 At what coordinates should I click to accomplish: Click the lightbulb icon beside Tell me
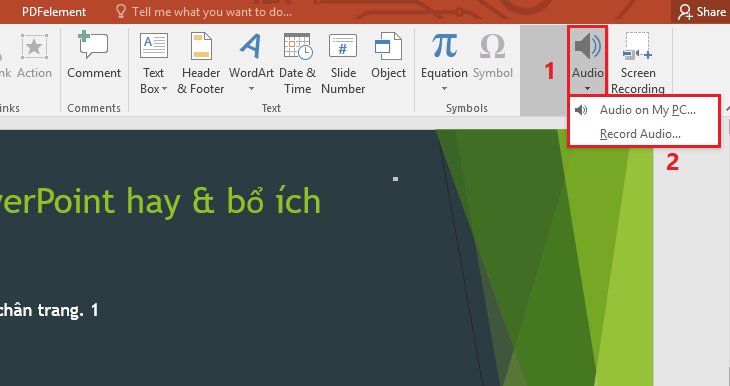(121, 11)
